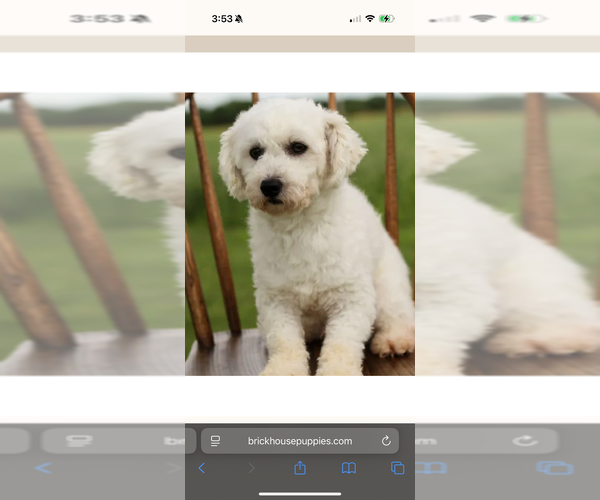600x500 pixels.
Task: Tap the Safari back arrow
Action: [202, 468]
